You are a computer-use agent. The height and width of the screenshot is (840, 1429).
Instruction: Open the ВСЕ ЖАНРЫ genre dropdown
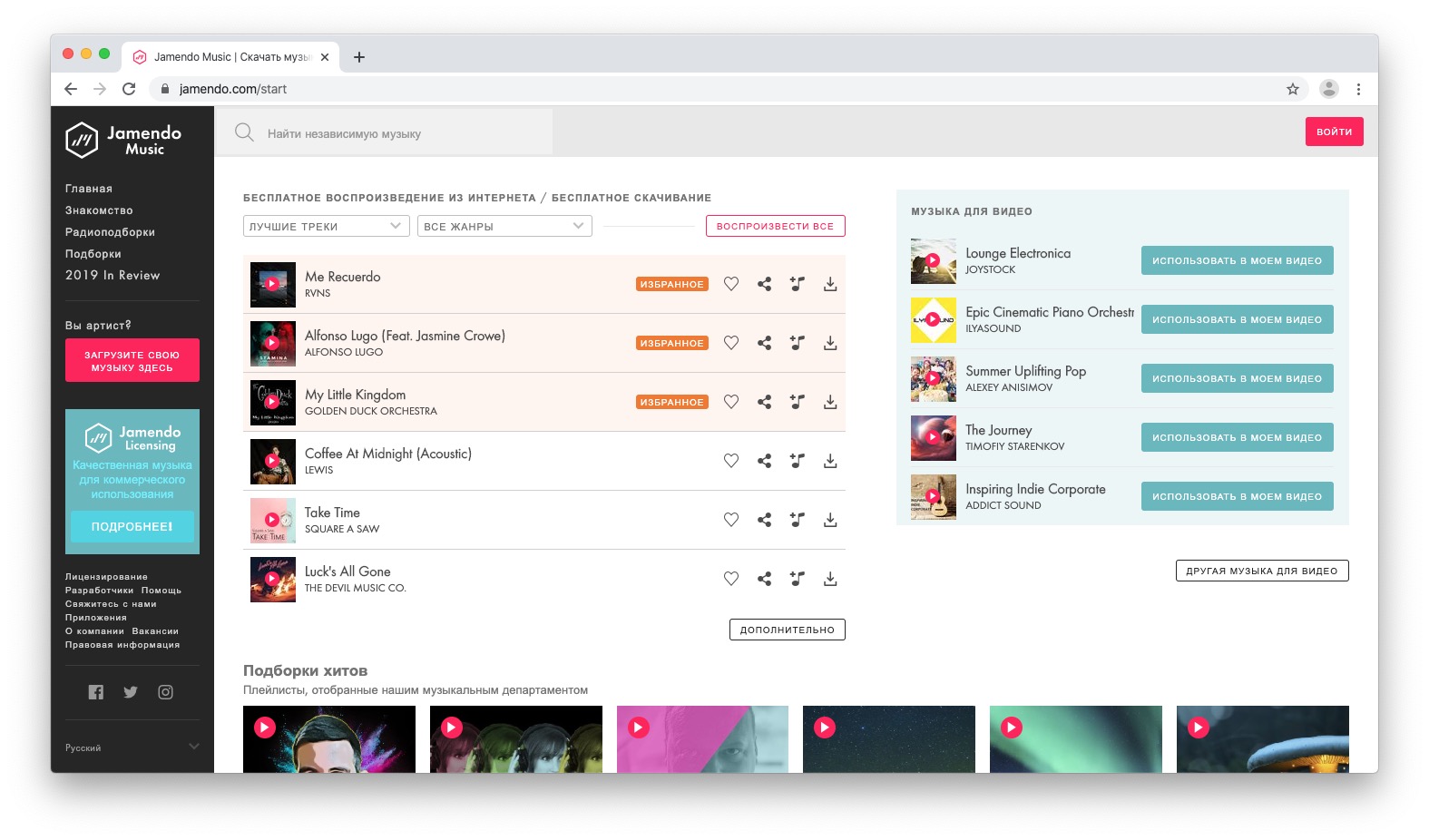504,226
